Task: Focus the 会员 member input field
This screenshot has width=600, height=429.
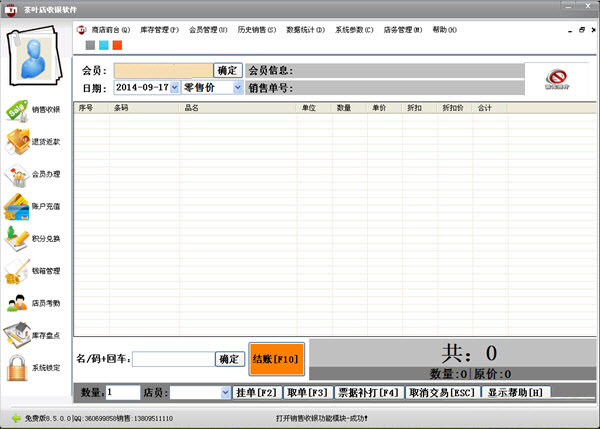Action: pyautogui.click(x=163, y=71)
